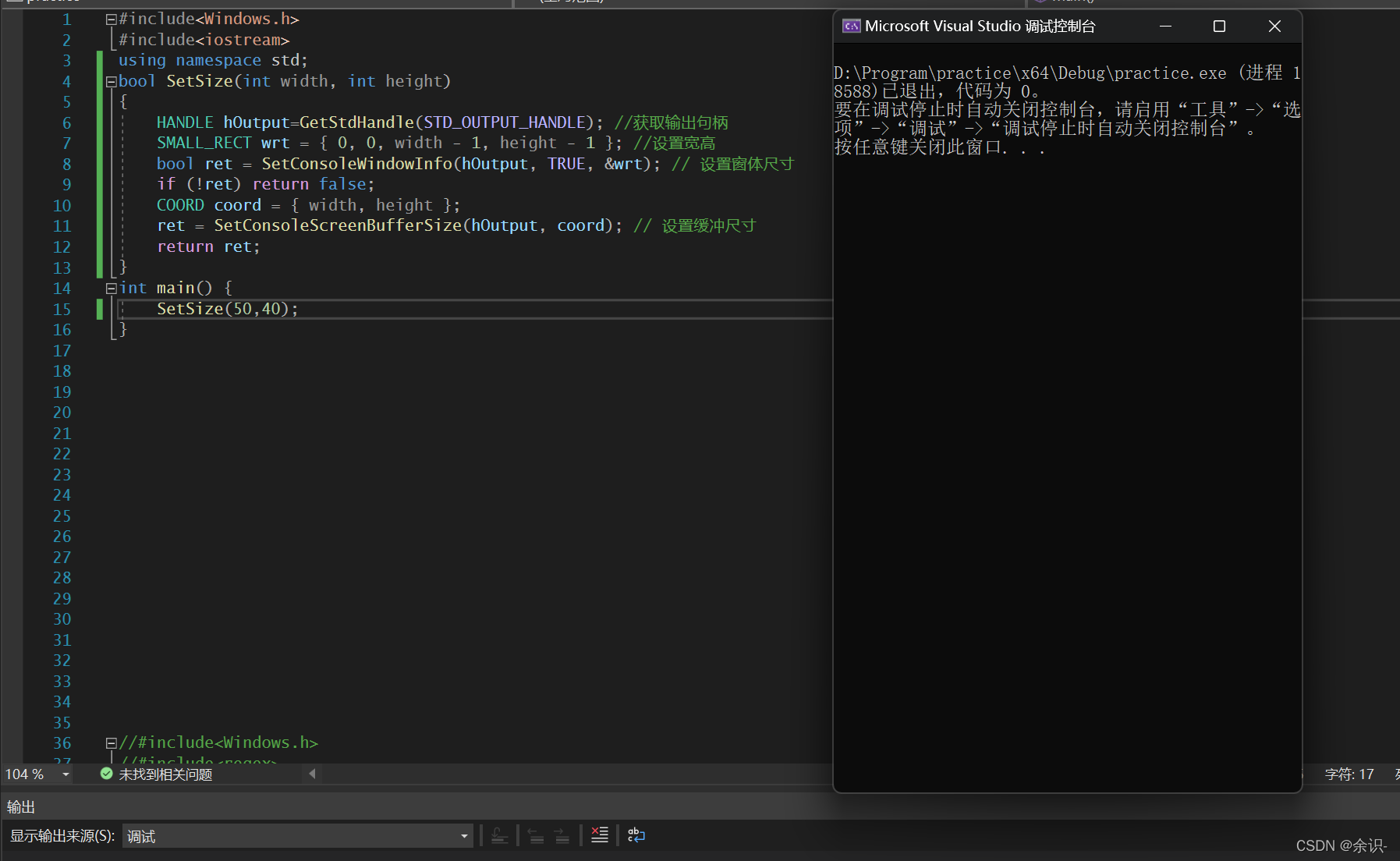
Task: Click line number 15 in the gutter
Action: (62, 310)
